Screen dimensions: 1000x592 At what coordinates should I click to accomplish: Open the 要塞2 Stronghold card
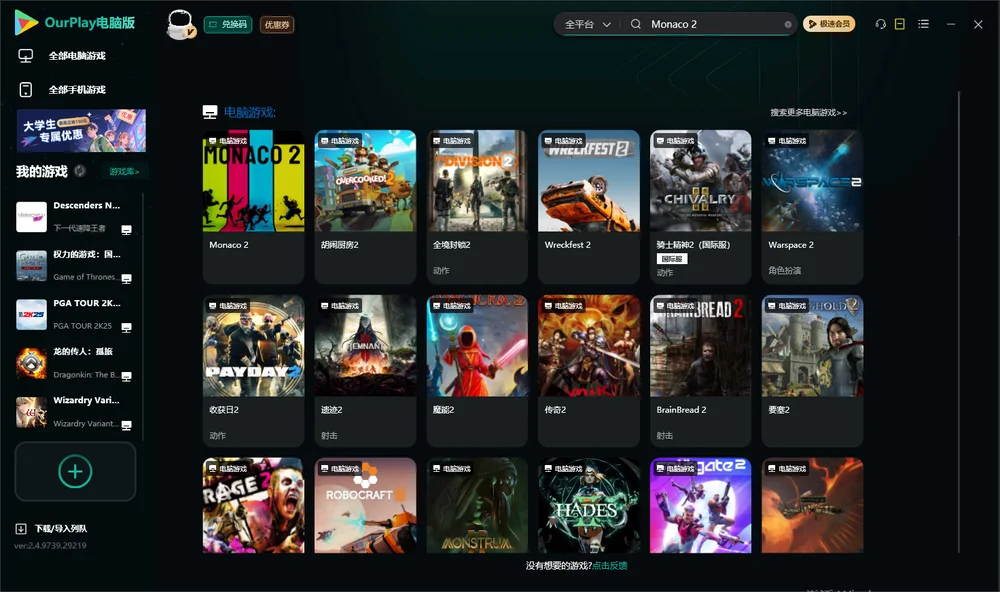pos(812,371)
